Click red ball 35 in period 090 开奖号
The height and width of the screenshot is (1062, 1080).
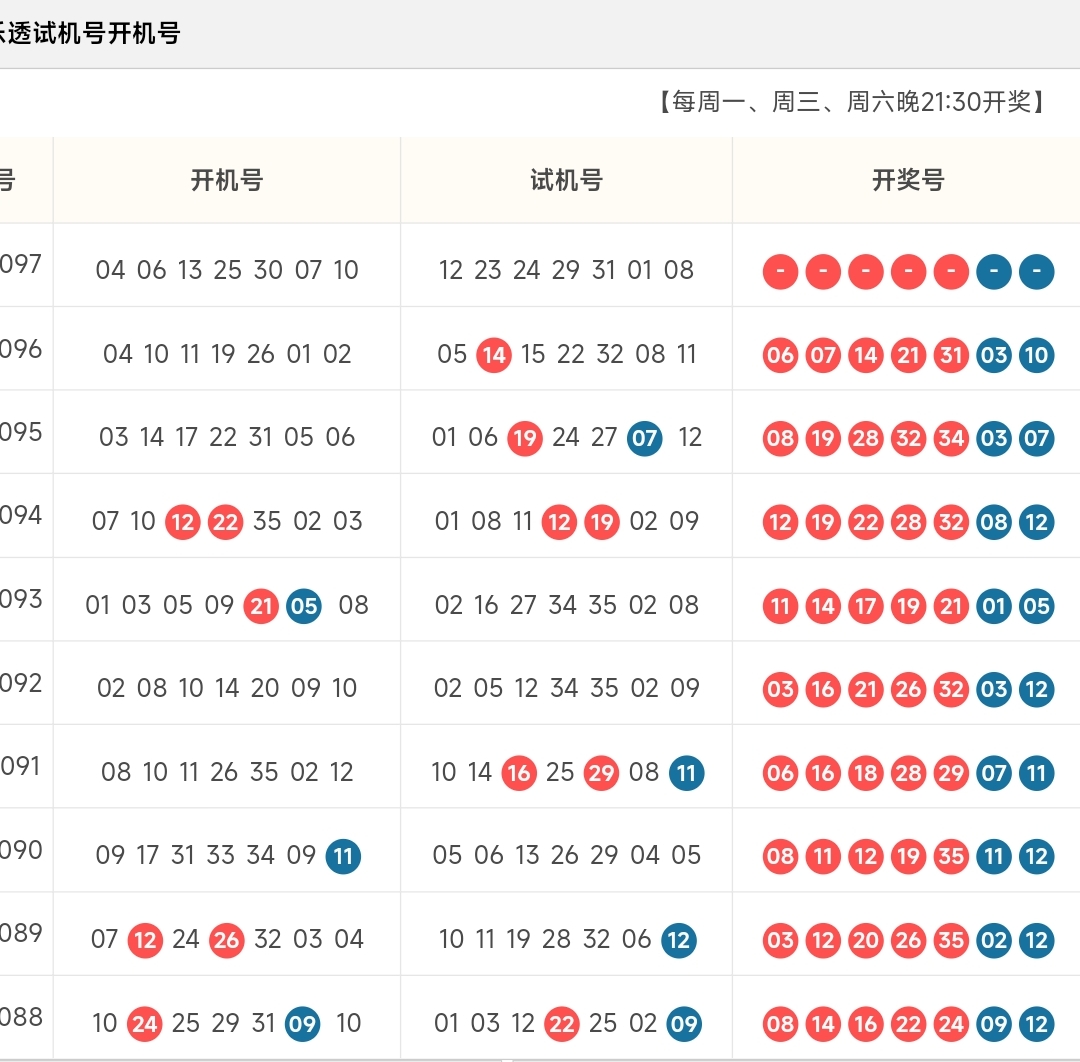(951, 856)
